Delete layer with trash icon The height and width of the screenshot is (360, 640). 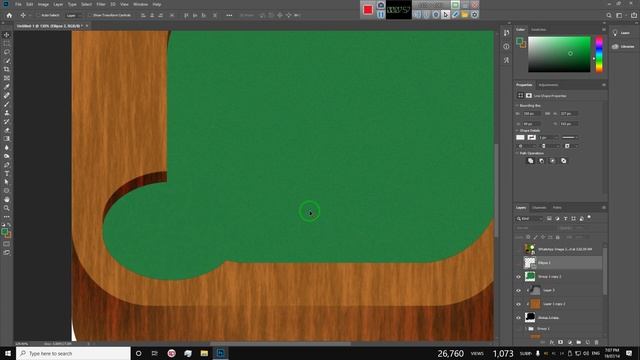(x=596, y=342)
